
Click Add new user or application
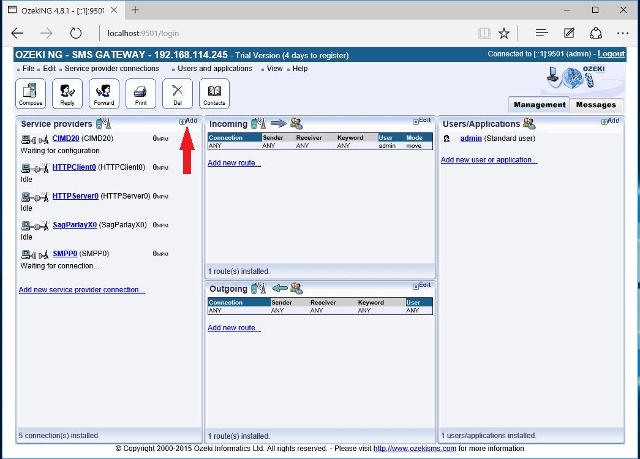(489, 160)
